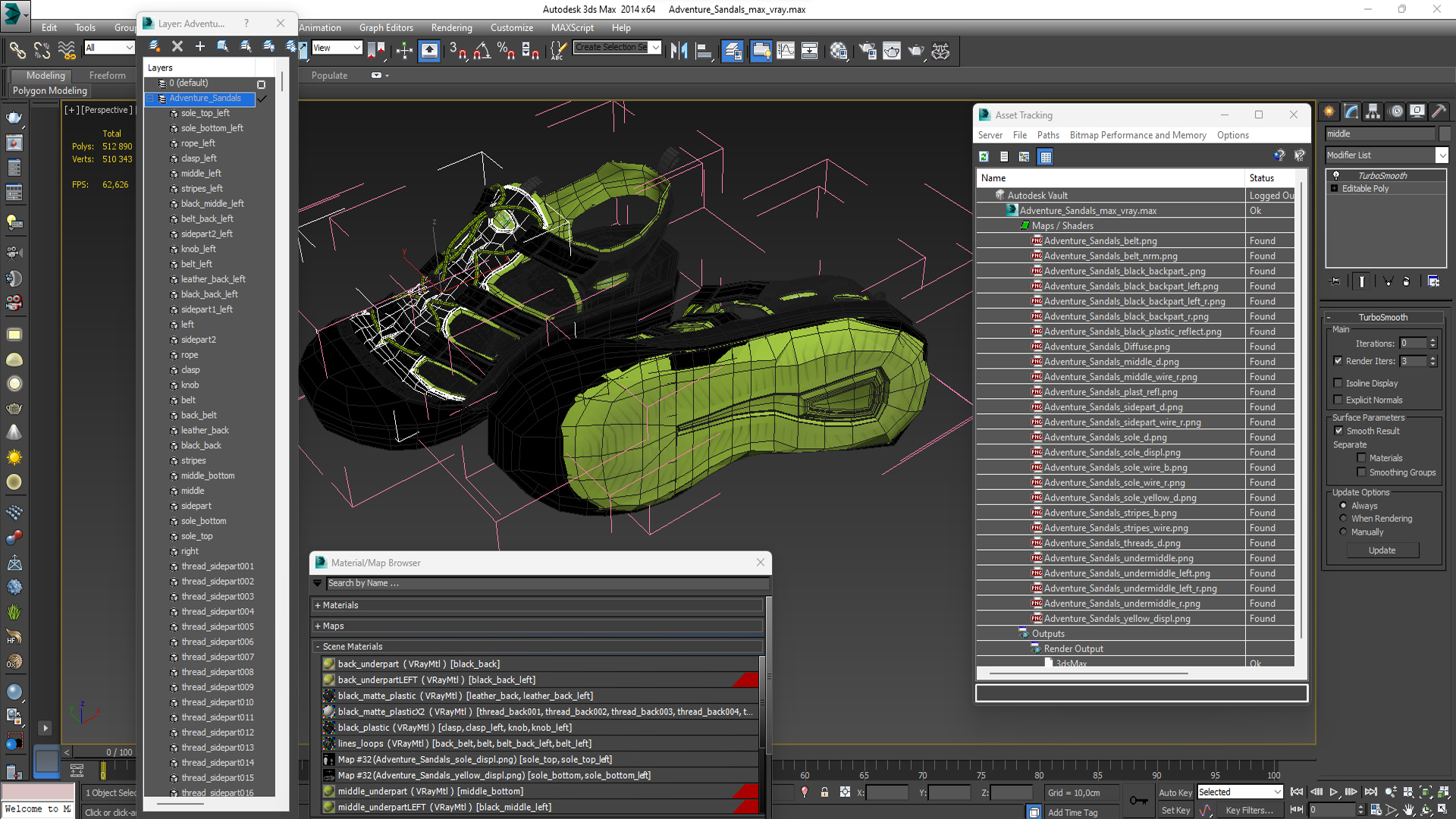Click the time slider 0 / 100 handle

tap(118, 752)
